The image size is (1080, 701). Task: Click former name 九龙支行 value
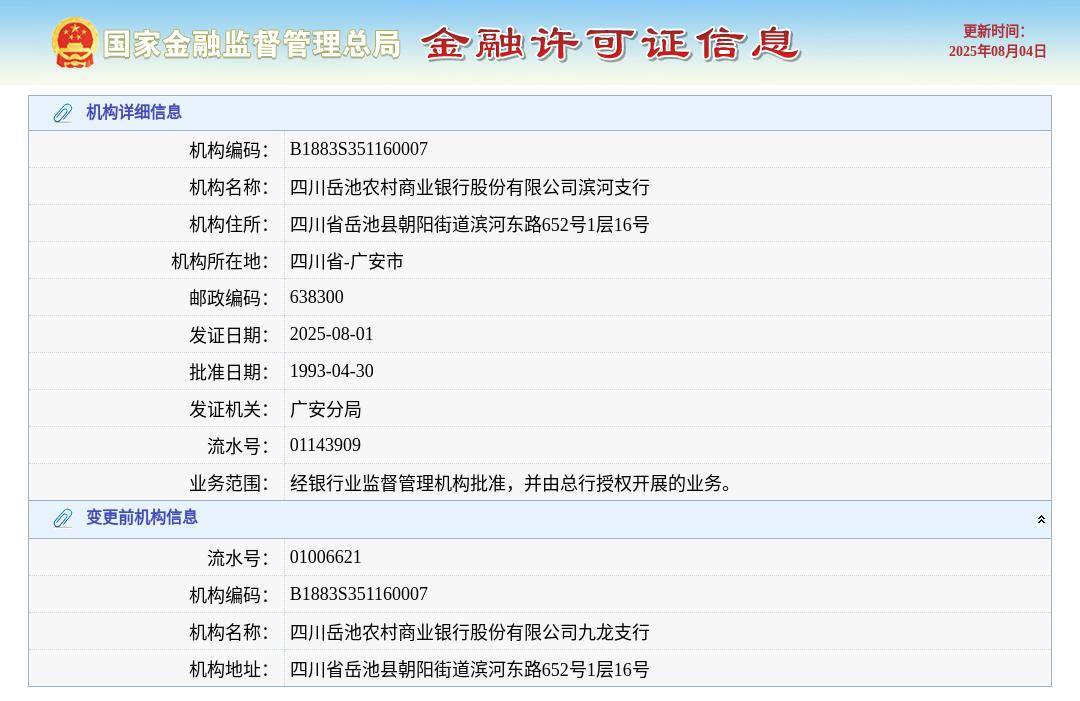470,631
